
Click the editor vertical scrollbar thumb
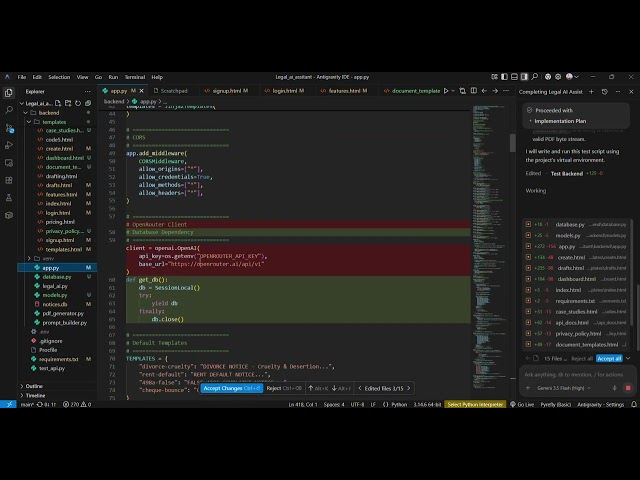513,143
